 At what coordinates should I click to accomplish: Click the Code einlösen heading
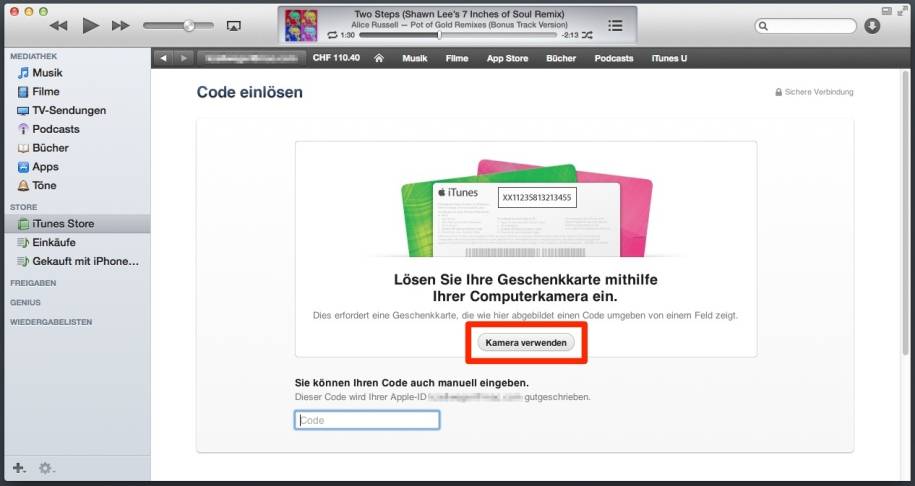click(x=250, y=92)
